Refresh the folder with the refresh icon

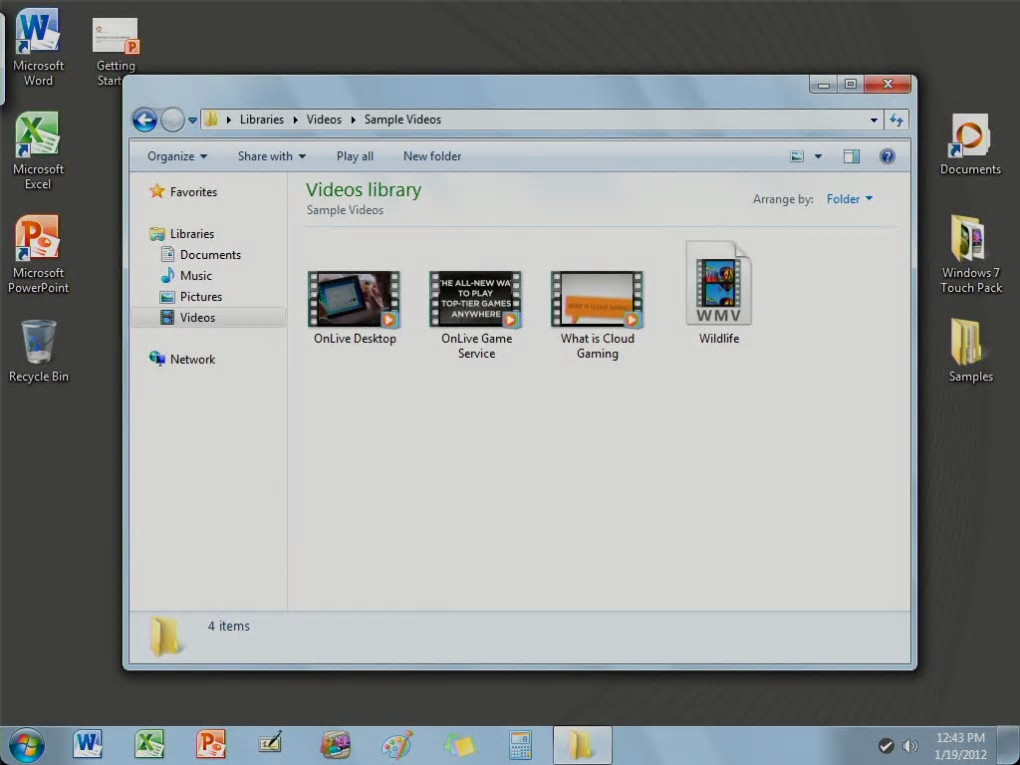tap(896, 120)
